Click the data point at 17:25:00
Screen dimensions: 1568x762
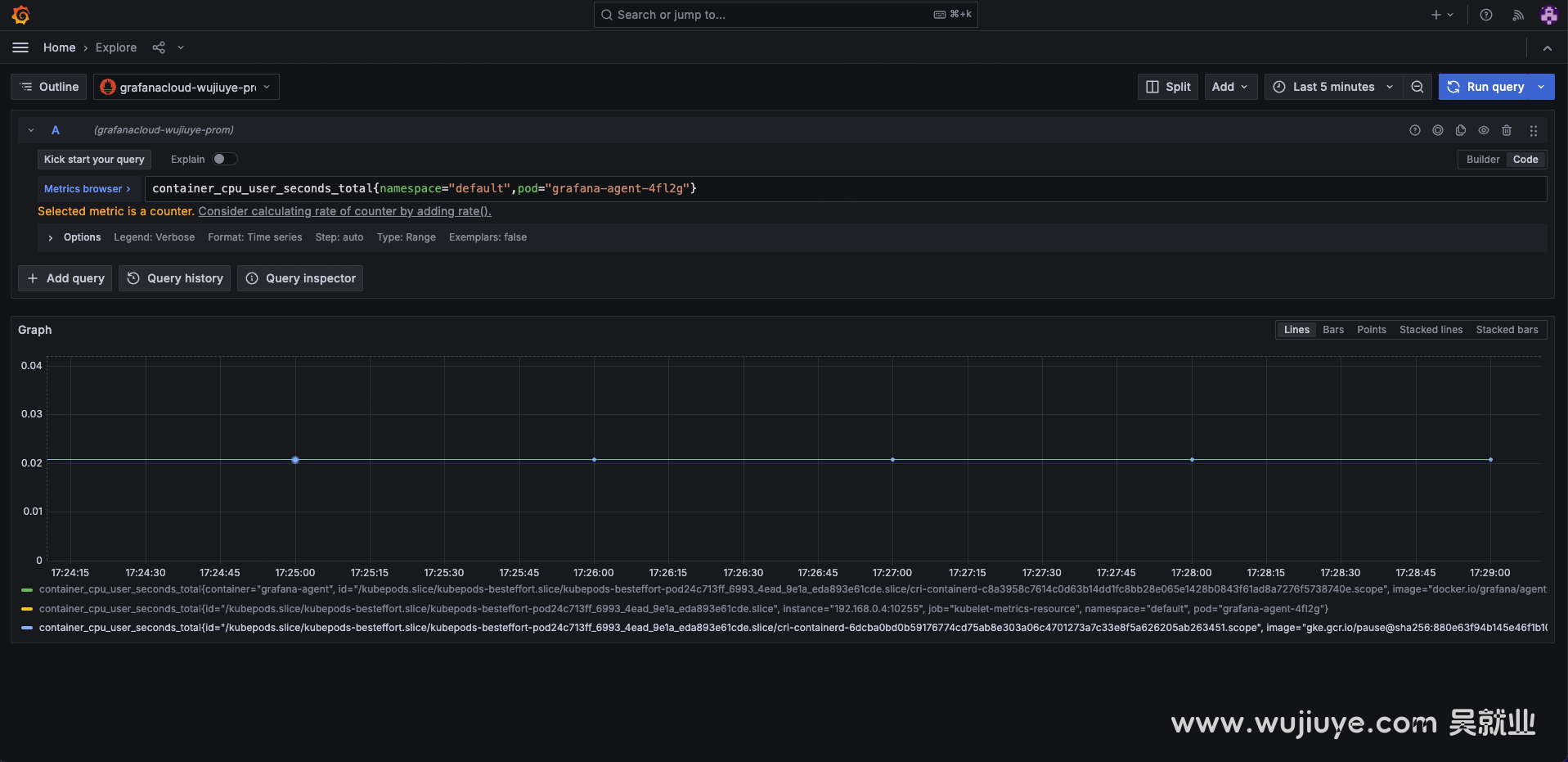click(x=295, y=460)
